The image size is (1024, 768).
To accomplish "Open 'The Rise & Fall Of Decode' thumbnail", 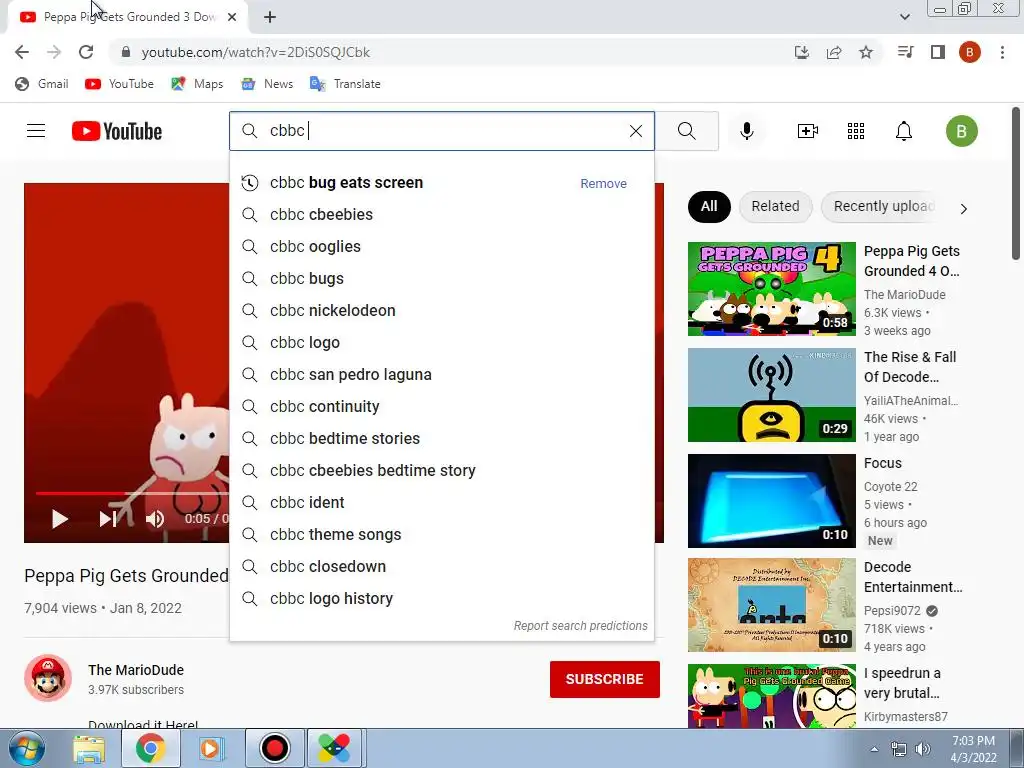I will click(771, 395).
